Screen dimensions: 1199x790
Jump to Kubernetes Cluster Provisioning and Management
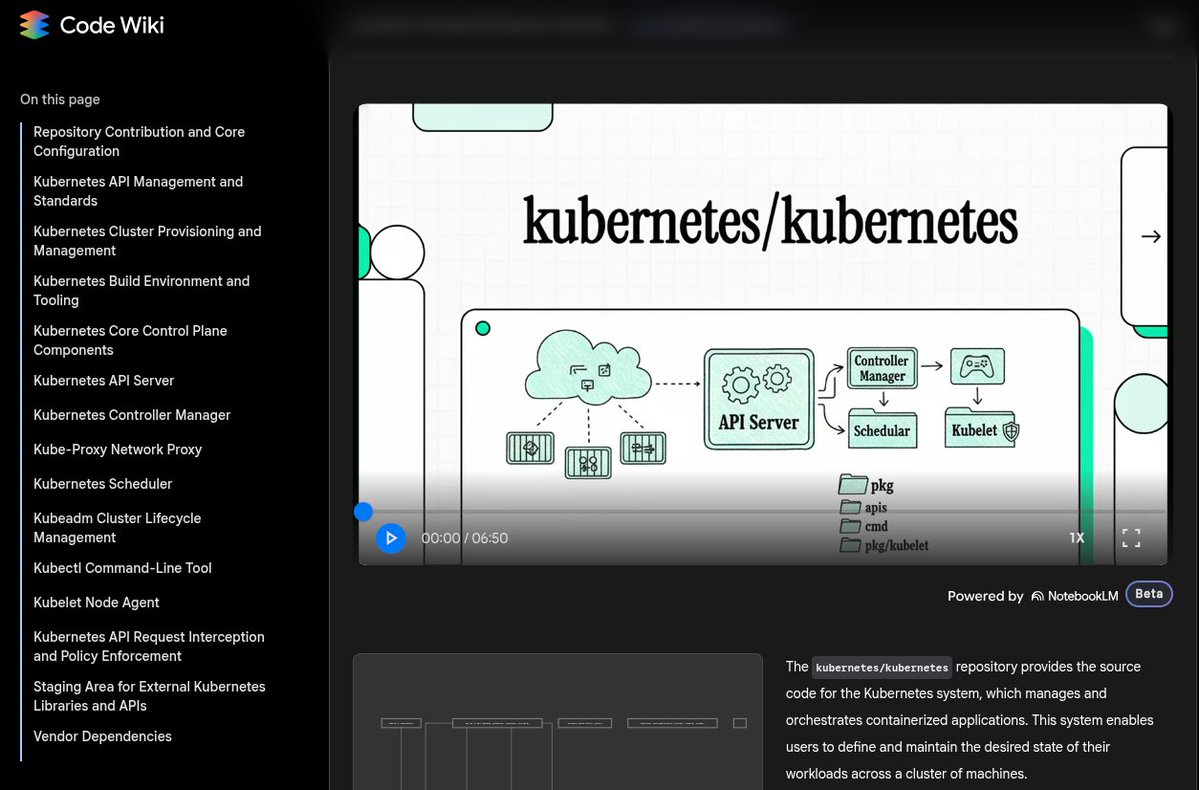pyautogui.click(x=147, y=241)
